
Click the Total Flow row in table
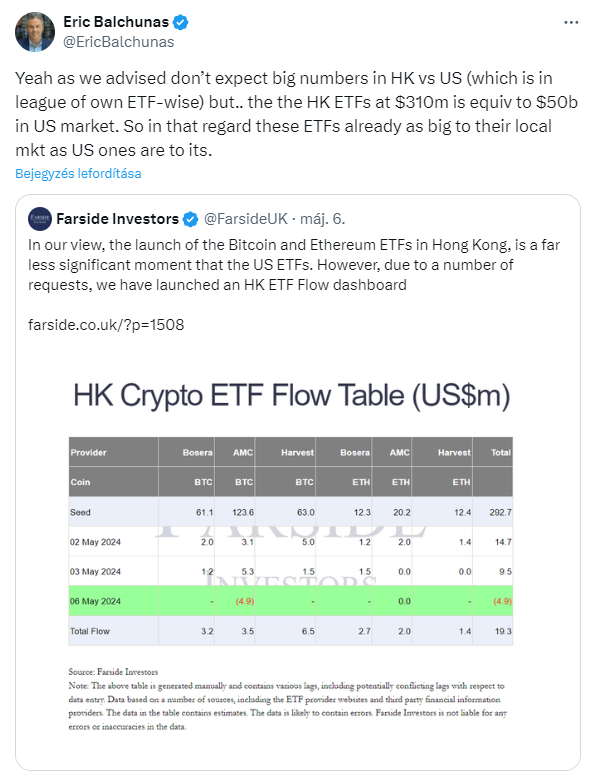pos(291,631)
